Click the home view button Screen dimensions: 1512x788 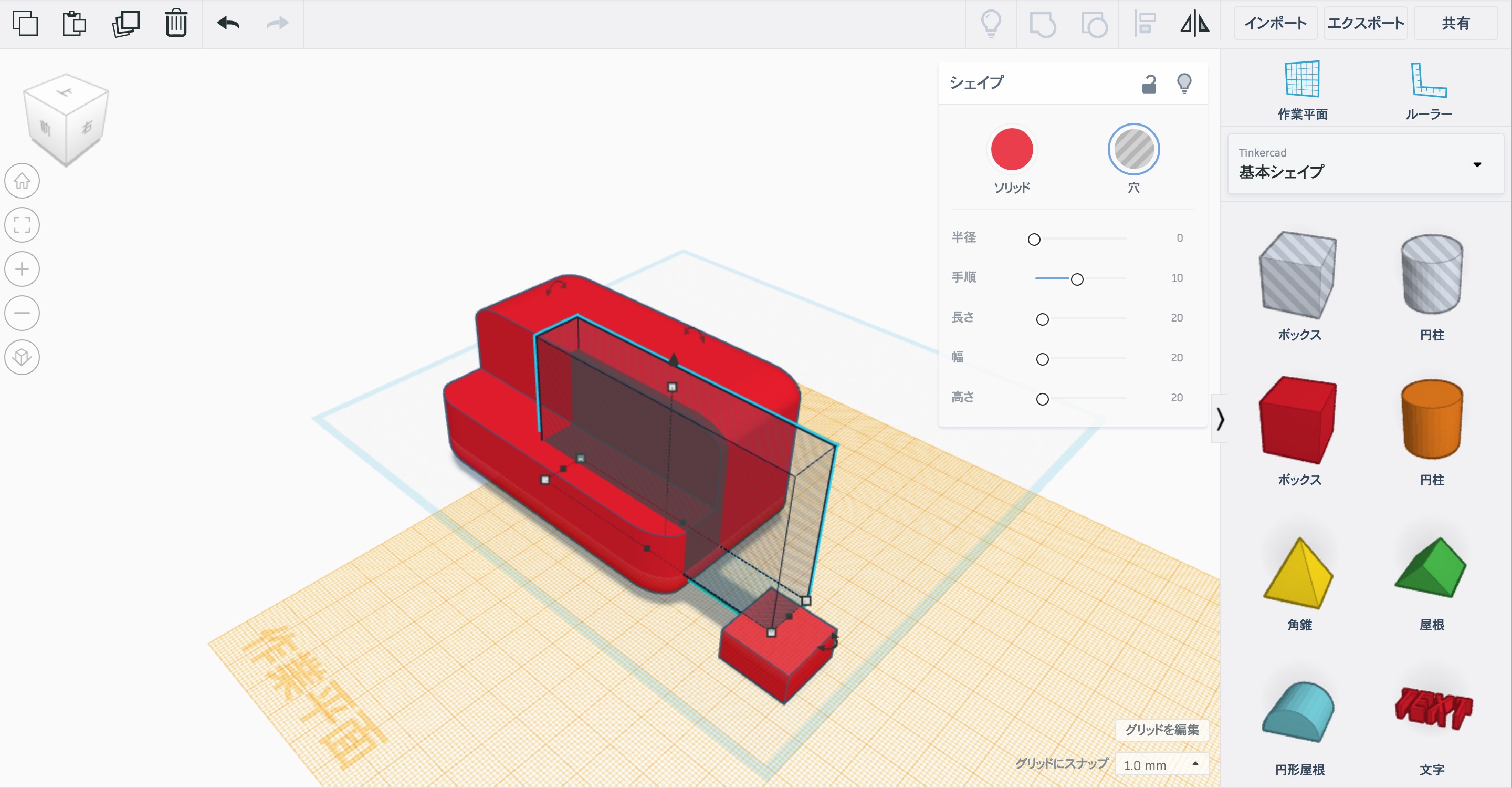22,181
